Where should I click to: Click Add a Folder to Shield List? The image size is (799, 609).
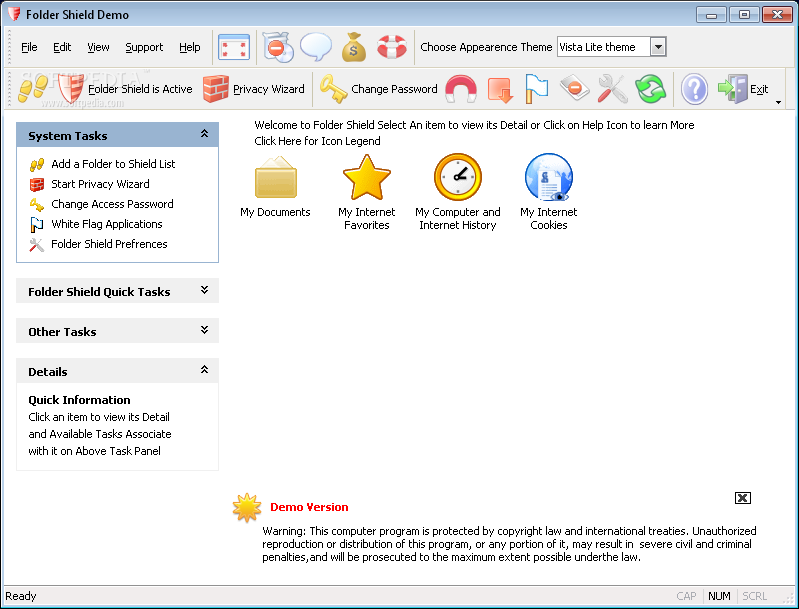(113, 164)
